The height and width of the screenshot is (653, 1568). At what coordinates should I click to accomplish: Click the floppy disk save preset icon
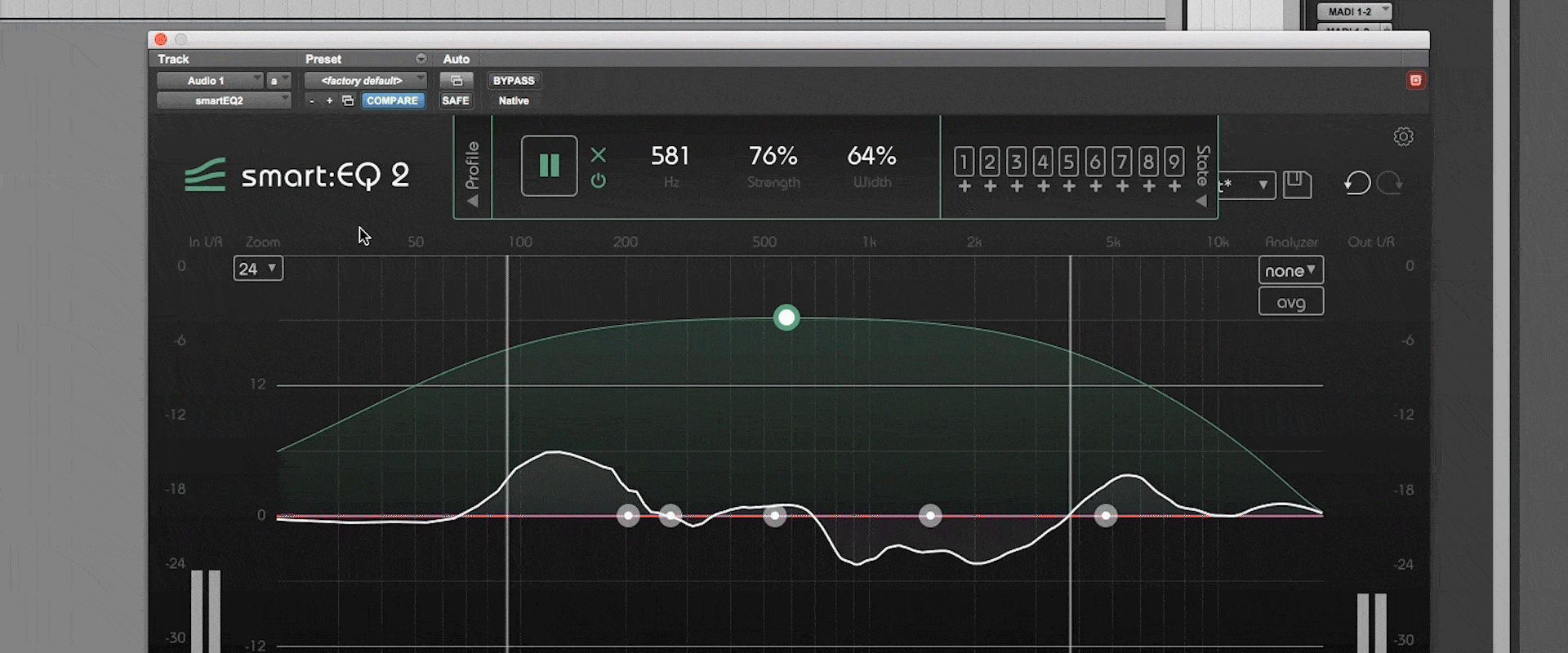(1298, 184)
